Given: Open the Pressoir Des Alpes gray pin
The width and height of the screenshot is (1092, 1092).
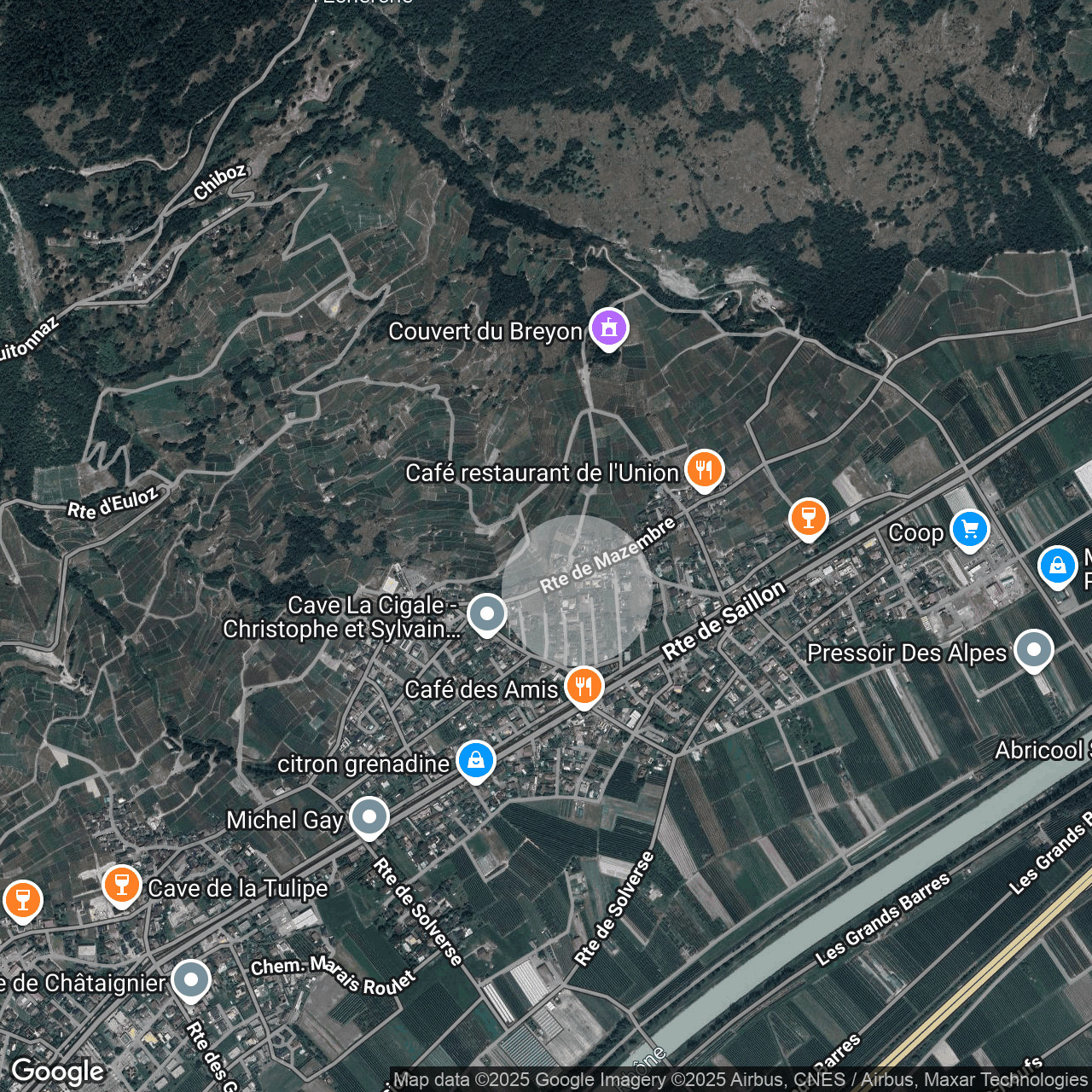Looking at the screenshot, I should coord(1034,650).
